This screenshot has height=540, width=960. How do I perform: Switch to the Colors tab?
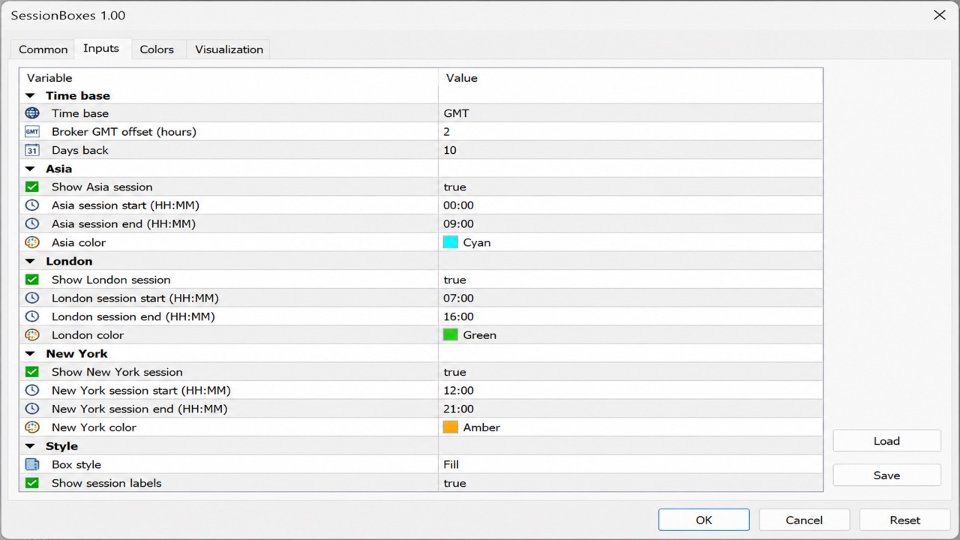(x=157, y=50)
